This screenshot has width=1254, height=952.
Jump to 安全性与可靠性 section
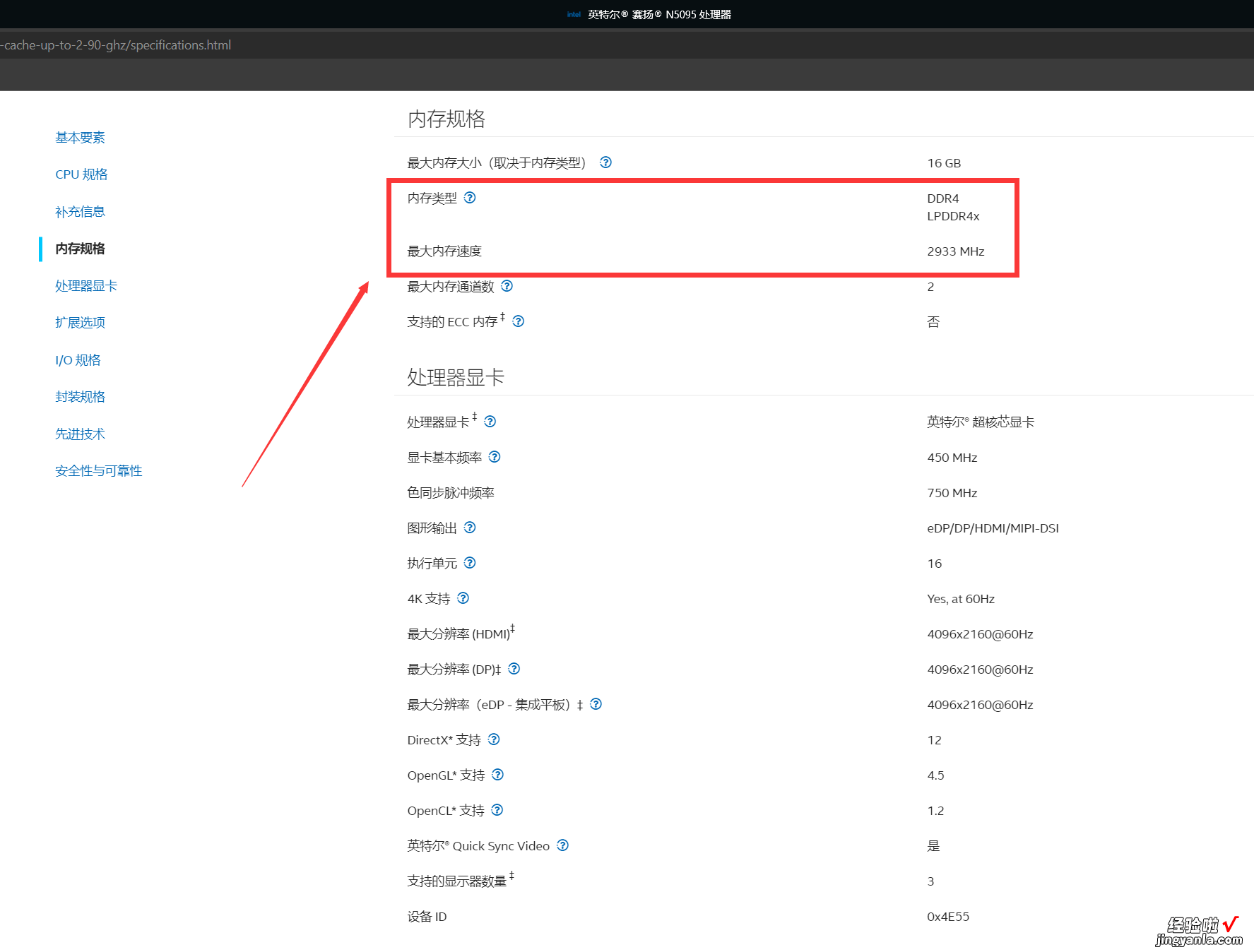(99, 471)
